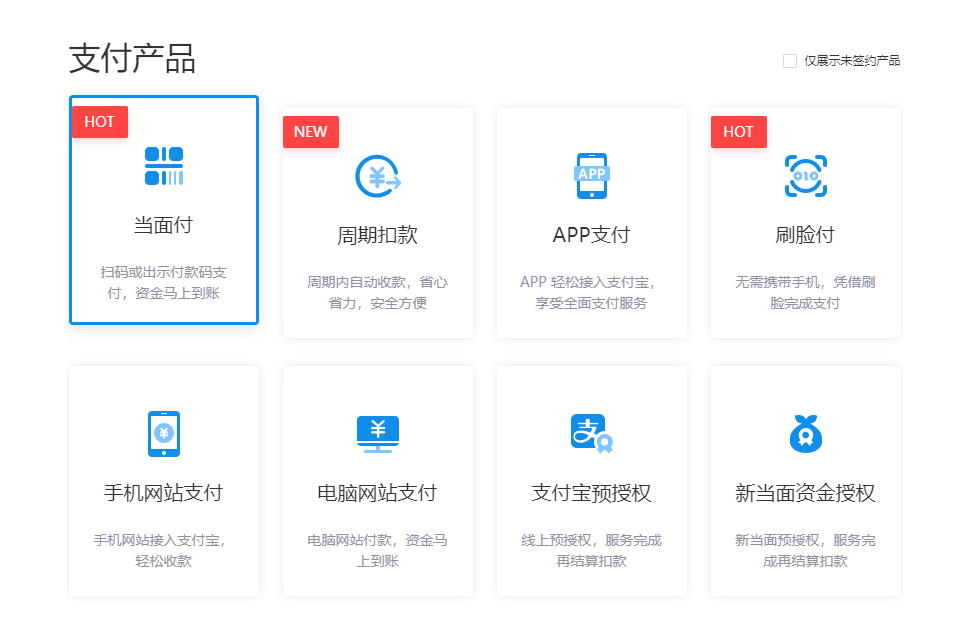
Task: Click the description 手机网站接入支付宝，轻松收款
Action: point(160,550)
